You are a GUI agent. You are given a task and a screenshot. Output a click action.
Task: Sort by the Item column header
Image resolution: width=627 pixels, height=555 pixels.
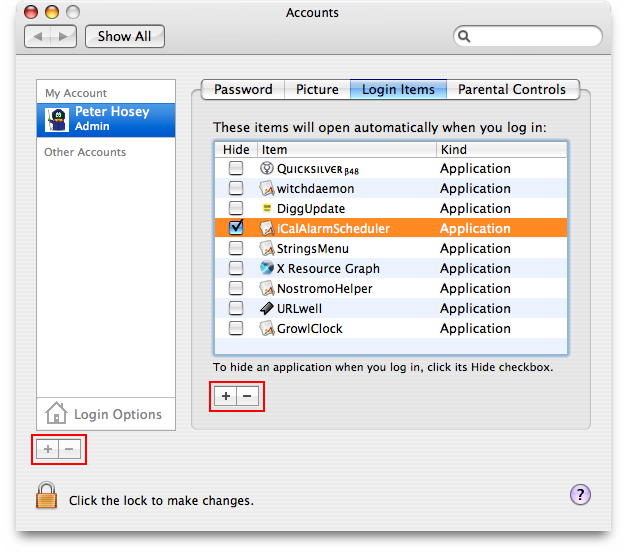click(347, 150)
